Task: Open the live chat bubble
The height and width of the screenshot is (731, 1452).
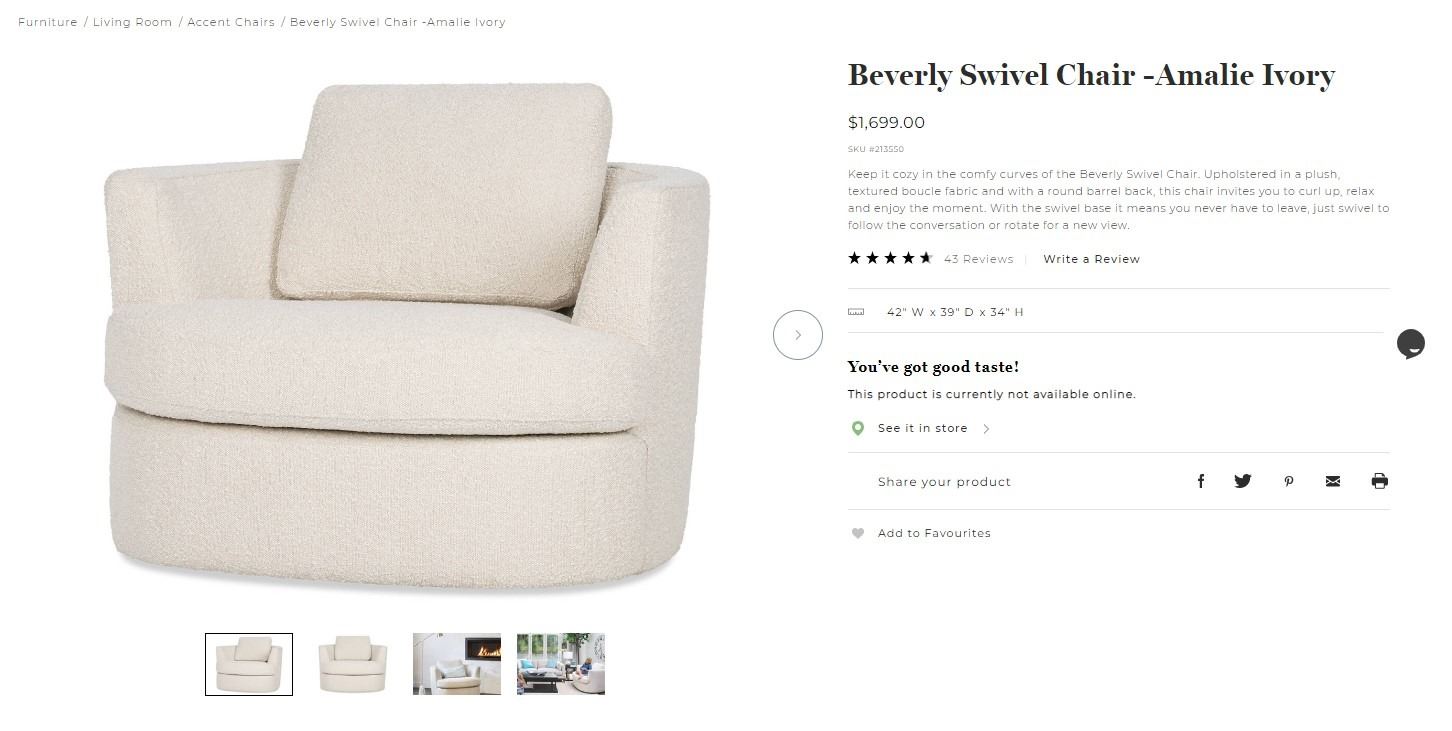Action: [x=1411, y=344]
